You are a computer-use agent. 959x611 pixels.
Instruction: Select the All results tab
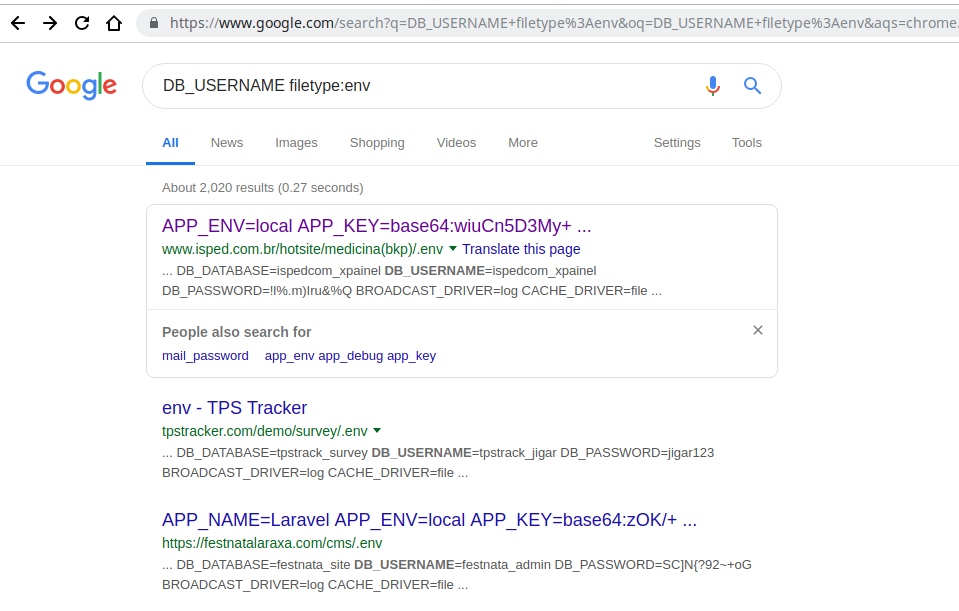click(170, 143)
